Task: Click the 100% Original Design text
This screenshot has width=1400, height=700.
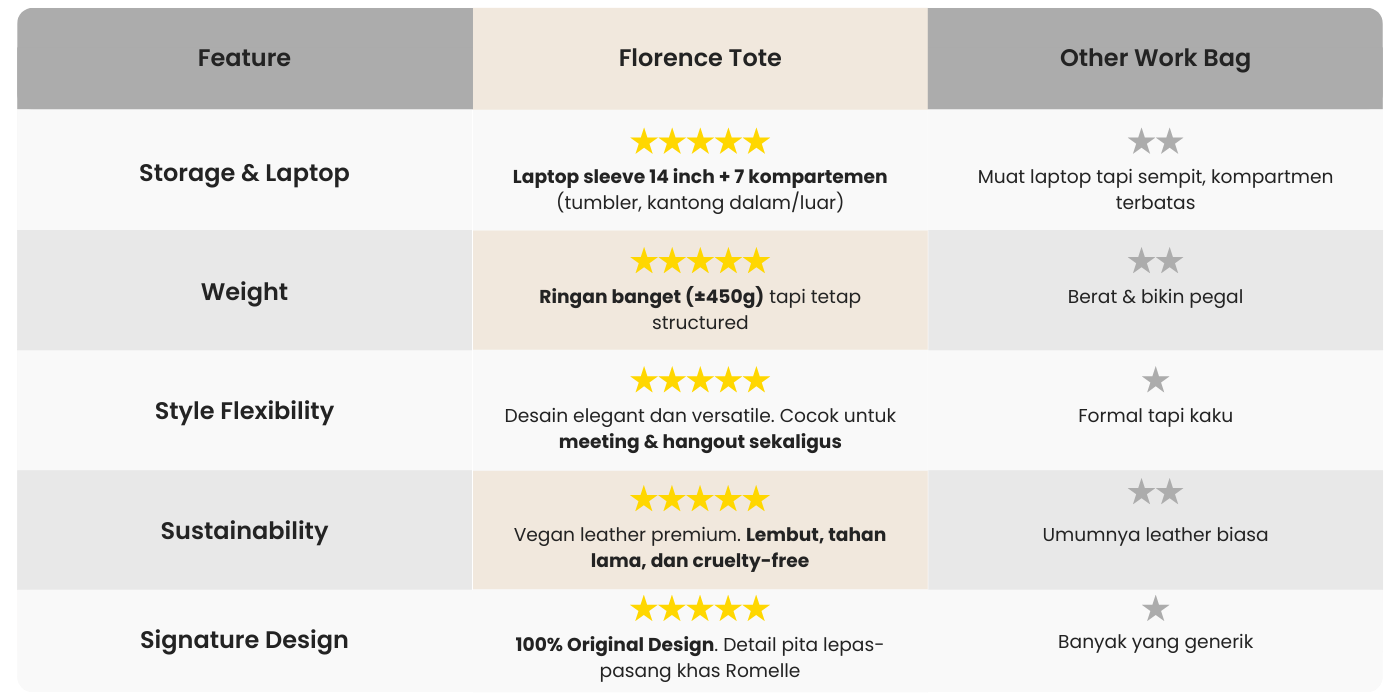Action: [614, 644]
